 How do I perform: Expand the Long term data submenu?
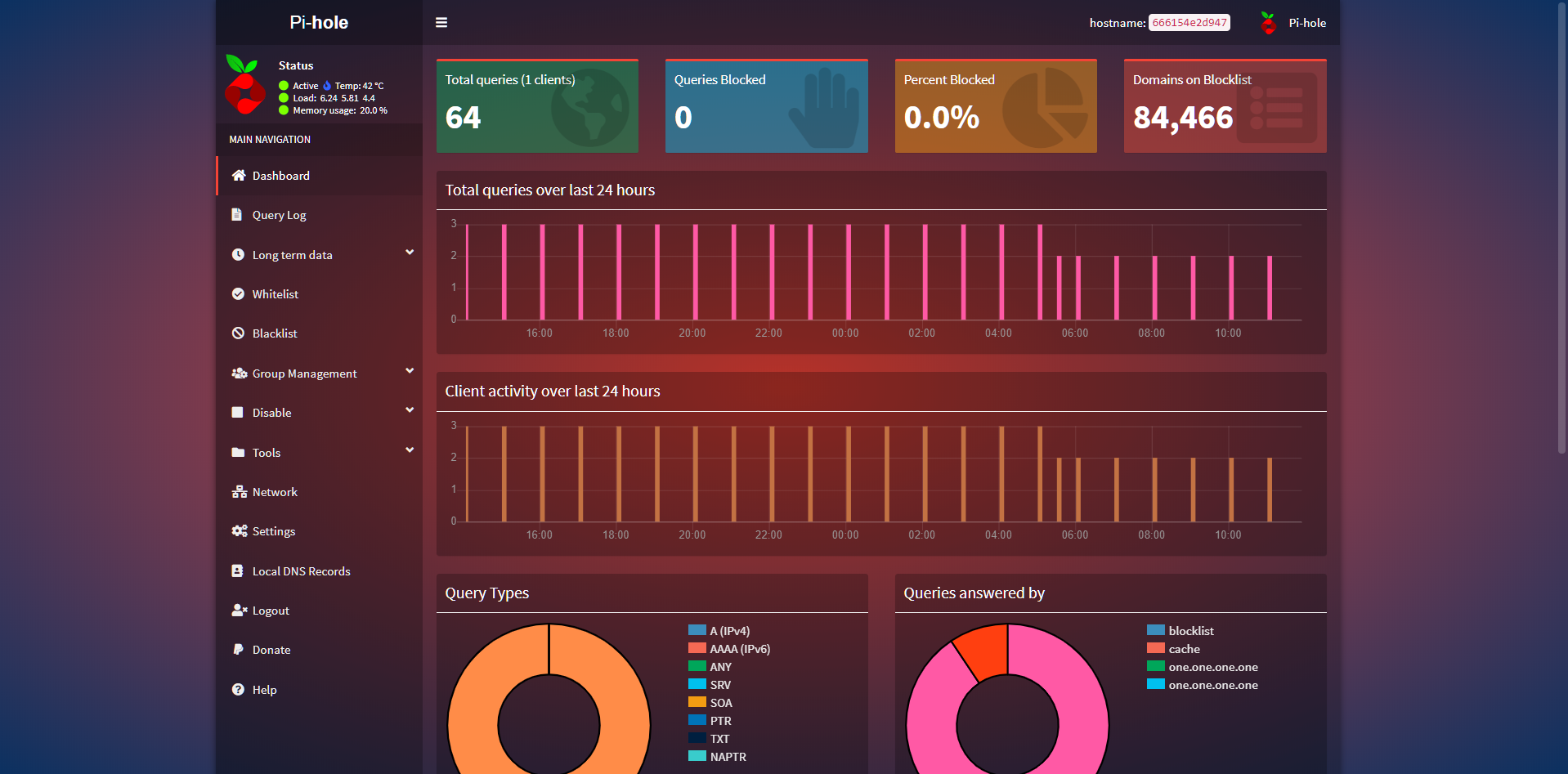point(409,253)
